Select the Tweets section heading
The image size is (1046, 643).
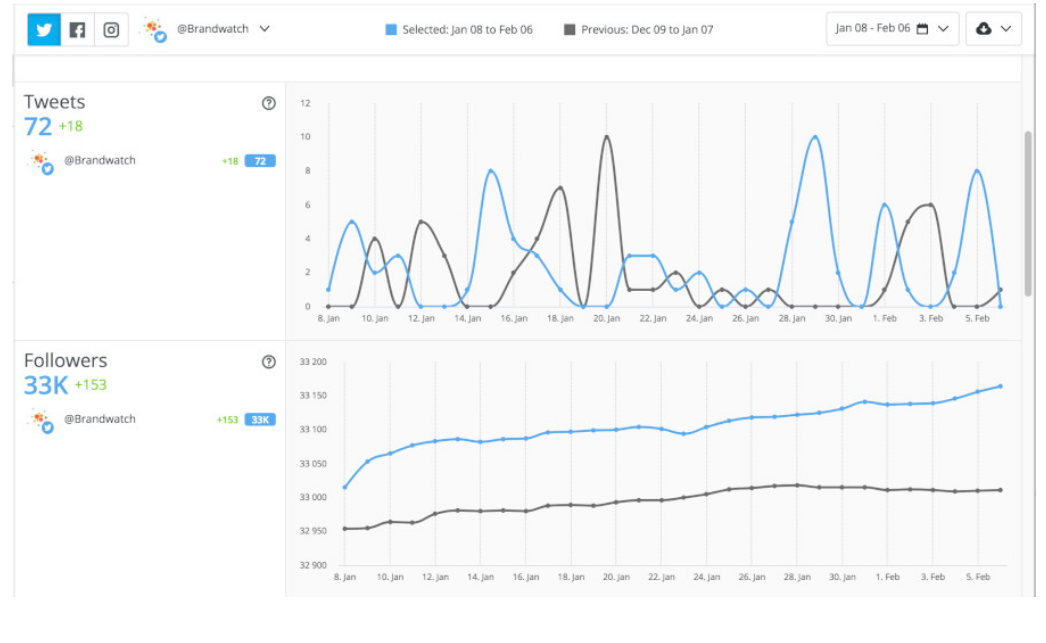click(x=54, y=102)
